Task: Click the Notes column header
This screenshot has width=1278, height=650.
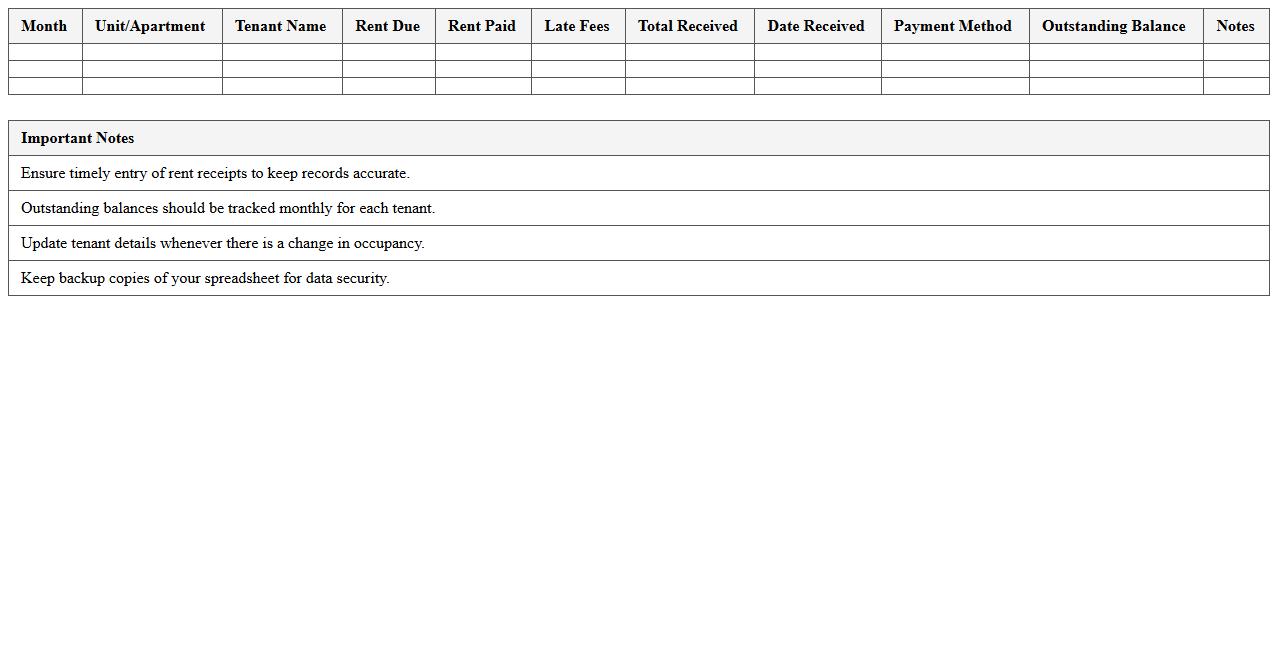Action: 1235,26
